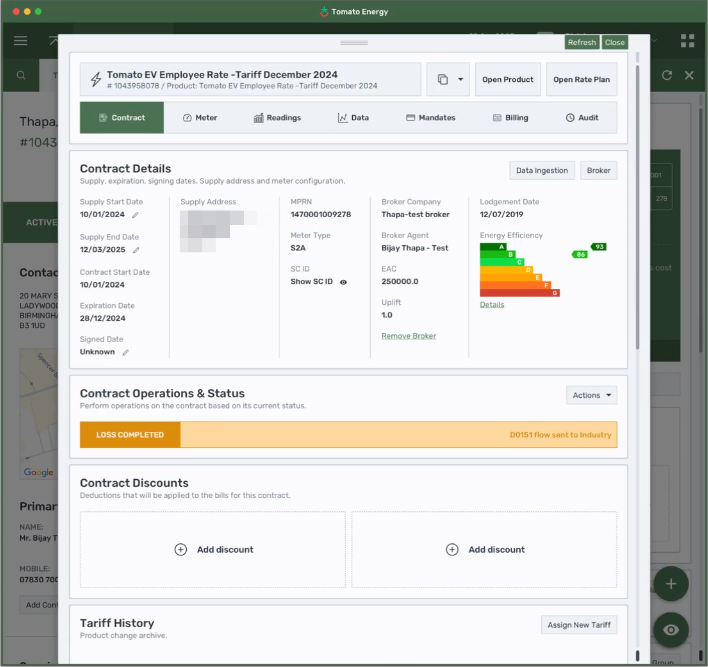Click the Contract tab document icon
The width and height of the screenshot is (708, 667).
(103, 118)
